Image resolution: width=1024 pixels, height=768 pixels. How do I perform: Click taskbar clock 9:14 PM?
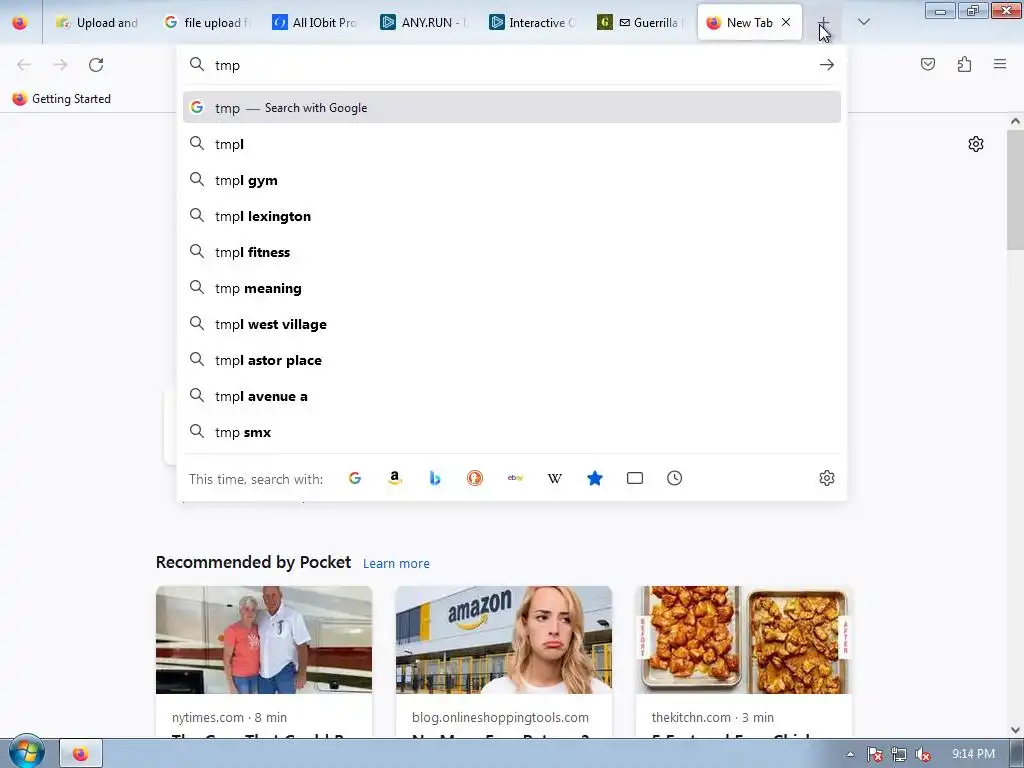click(x=973, y=754)
